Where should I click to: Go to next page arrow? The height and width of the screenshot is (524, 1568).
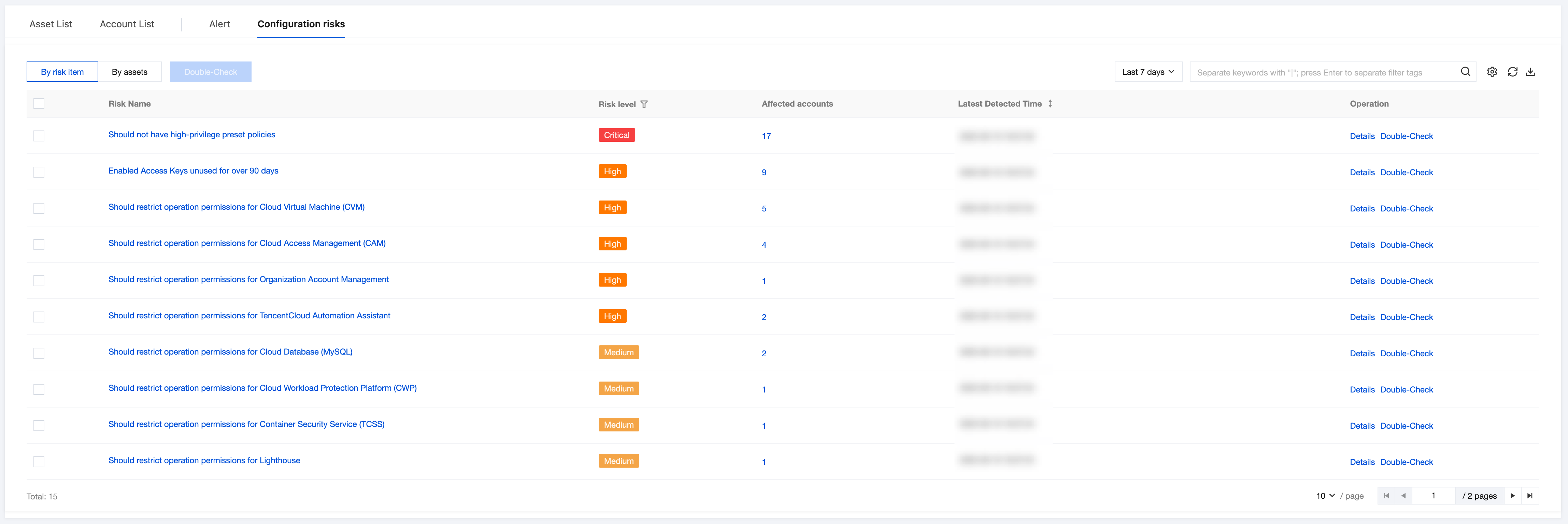(x=1512, y=495)
